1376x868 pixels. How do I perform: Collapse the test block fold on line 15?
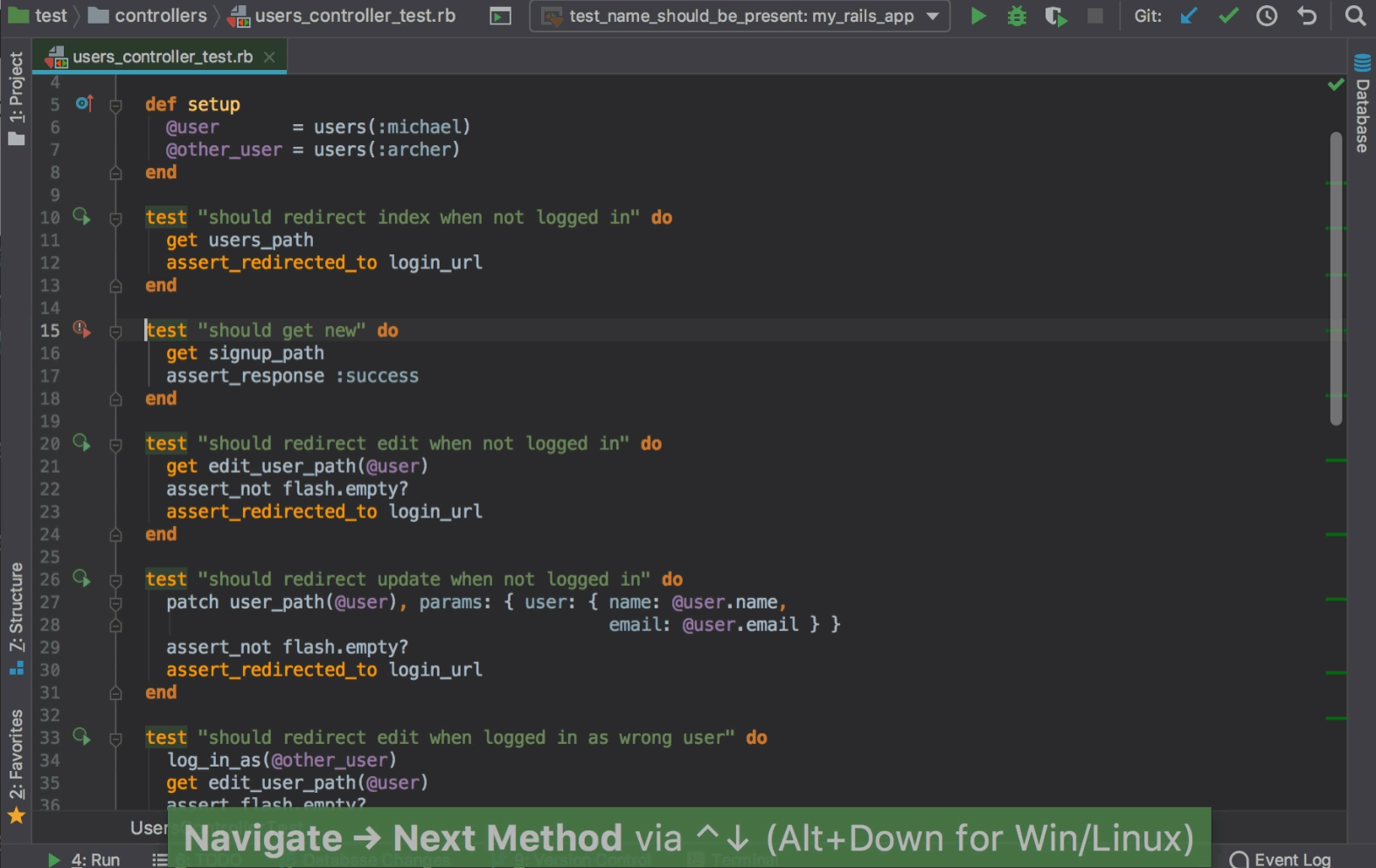click(x=115, y=331)
